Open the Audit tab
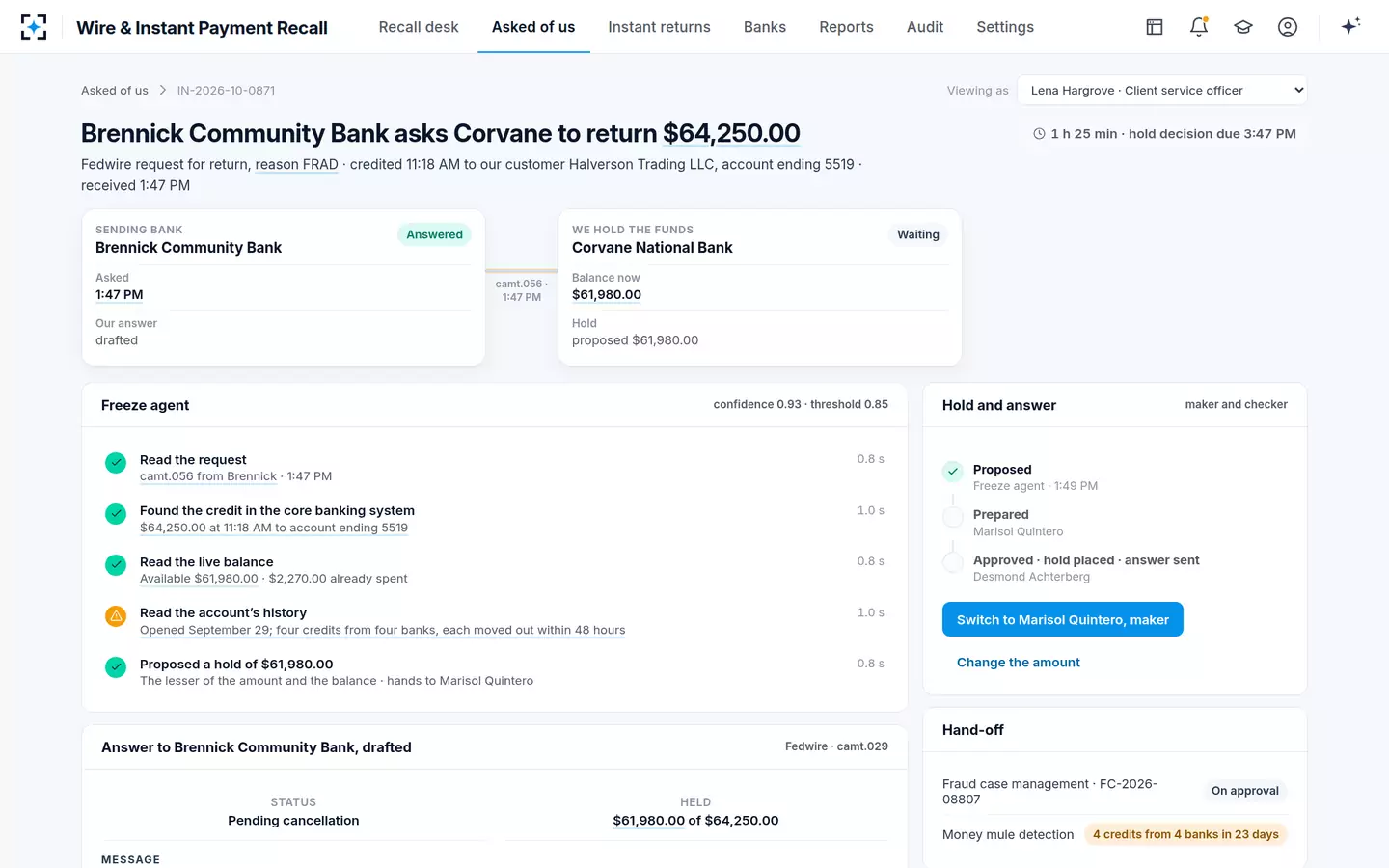The width and height of the screenshot is (1389, 868). point(925,27)
